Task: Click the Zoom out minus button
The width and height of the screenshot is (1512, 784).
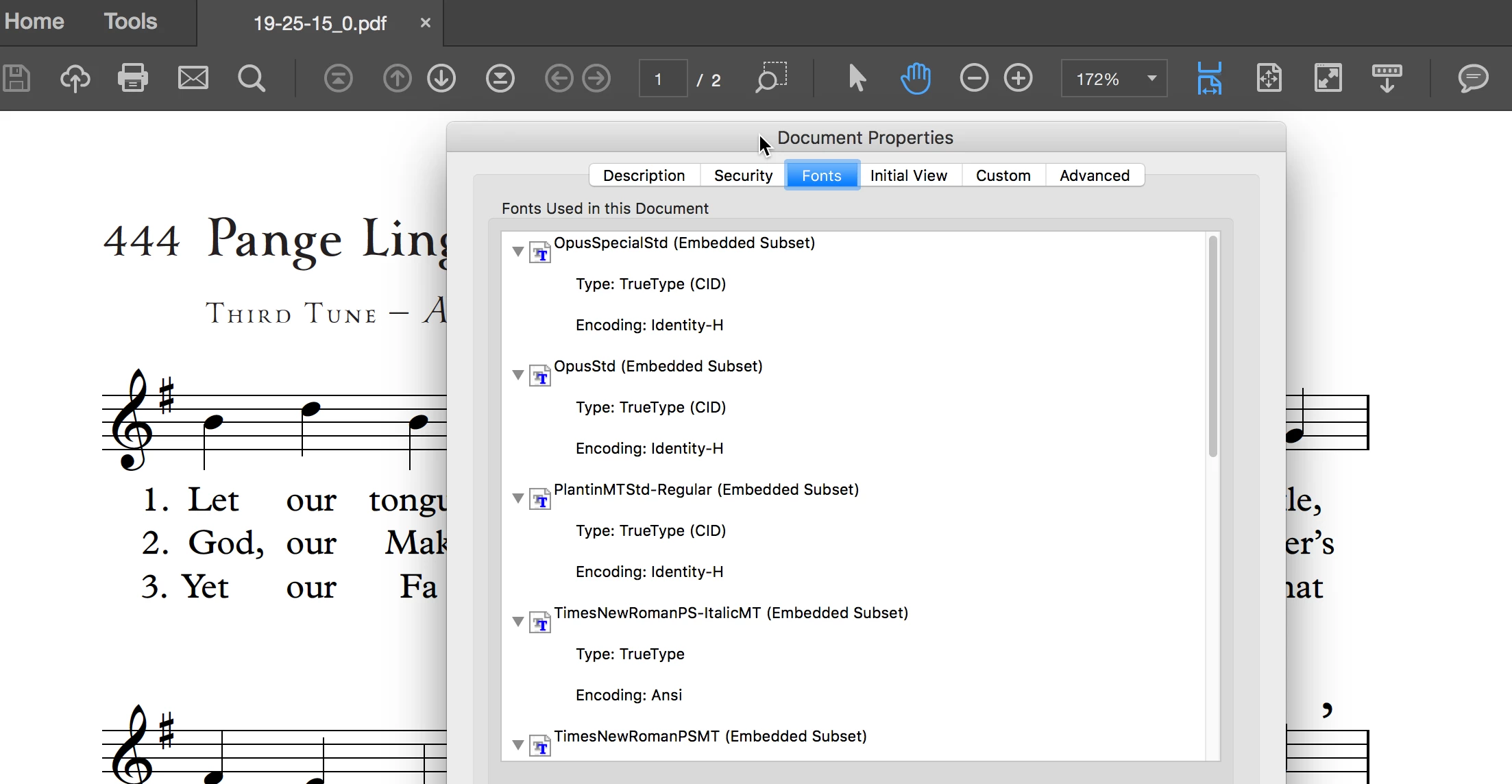Action: pyautogui.click(x=973, y=78)
